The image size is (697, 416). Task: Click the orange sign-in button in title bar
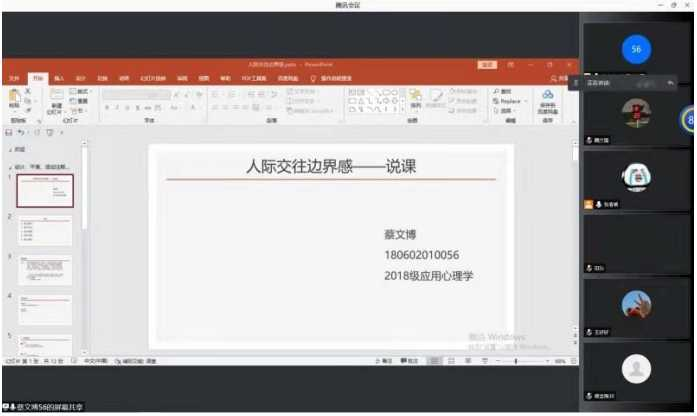pyautogui.click(x=487, y=64)
